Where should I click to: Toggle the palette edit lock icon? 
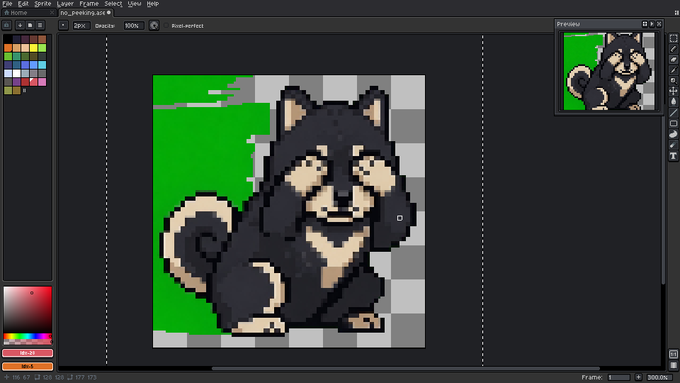pos(7,26)
